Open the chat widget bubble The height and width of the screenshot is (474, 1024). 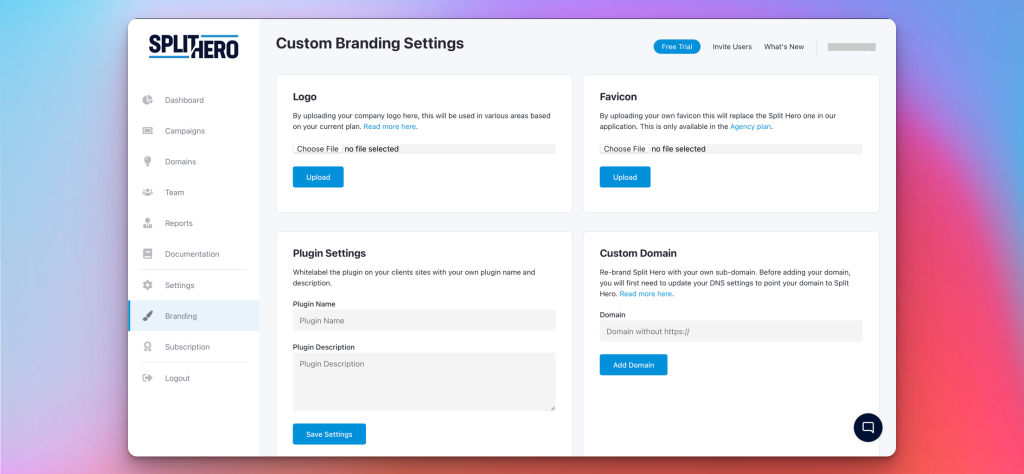click(x=868, y=428)
